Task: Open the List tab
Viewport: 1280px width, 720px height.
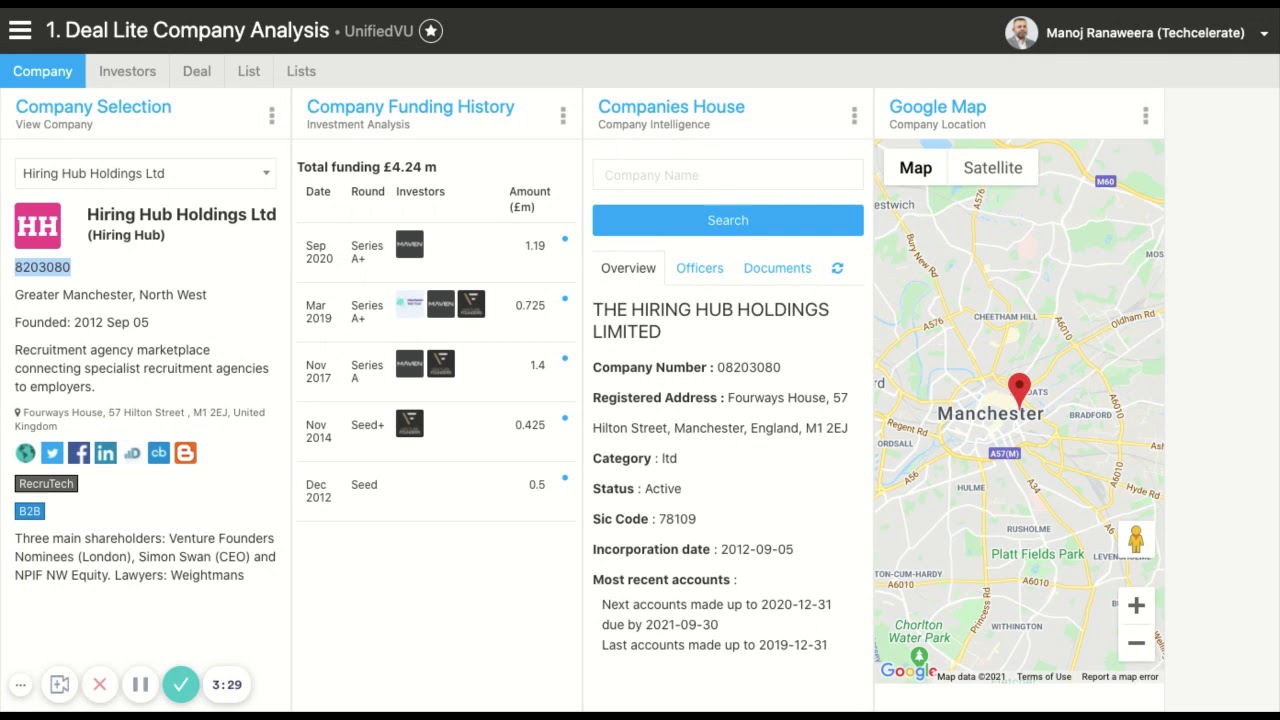Action: click(x=249, y=71)
